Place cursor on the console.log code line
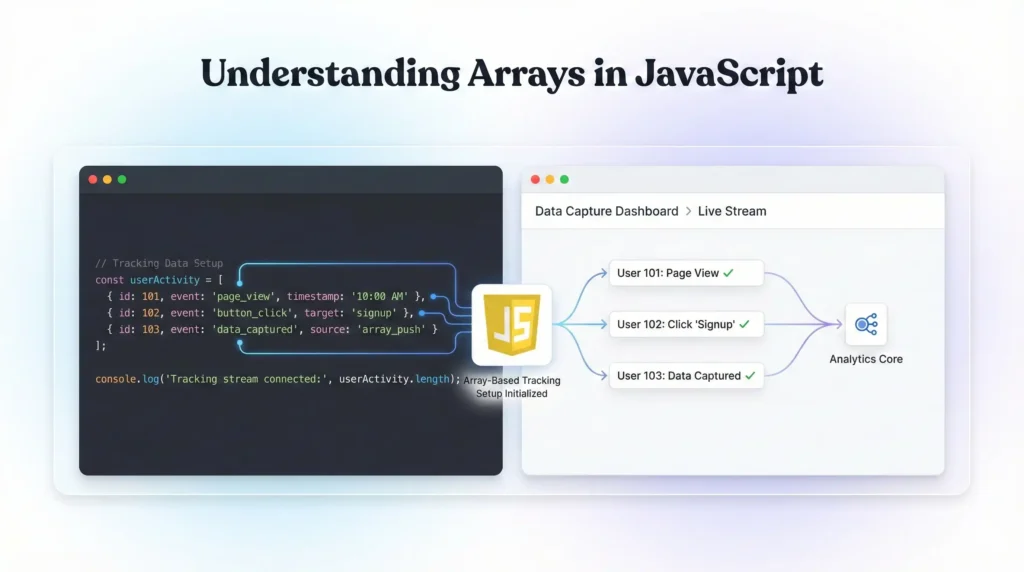 pyautogui.click(x=277, y=379)
